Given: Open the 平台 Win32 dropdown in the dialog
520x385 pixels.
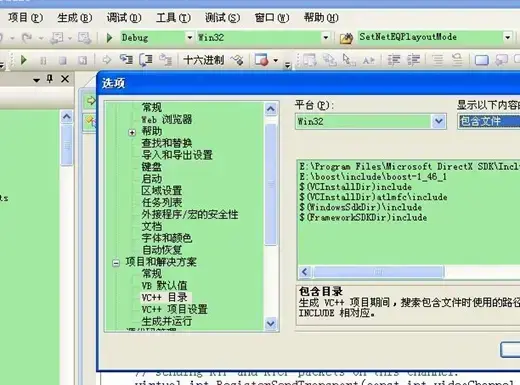Looking at the screenshot, I should (x=439, y=121).
